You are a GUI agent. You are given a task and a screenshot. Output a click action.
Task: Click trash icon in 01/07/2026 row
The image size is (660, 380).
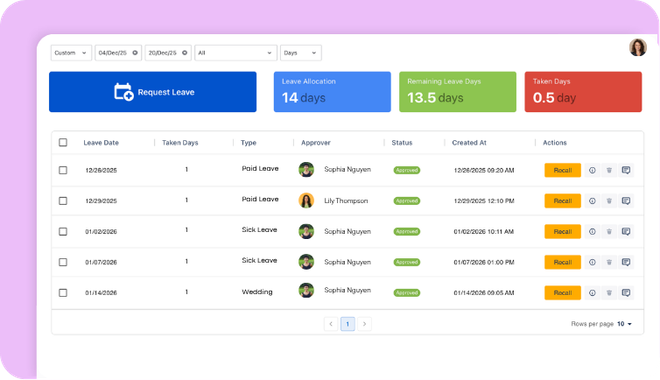click(609, 262)
